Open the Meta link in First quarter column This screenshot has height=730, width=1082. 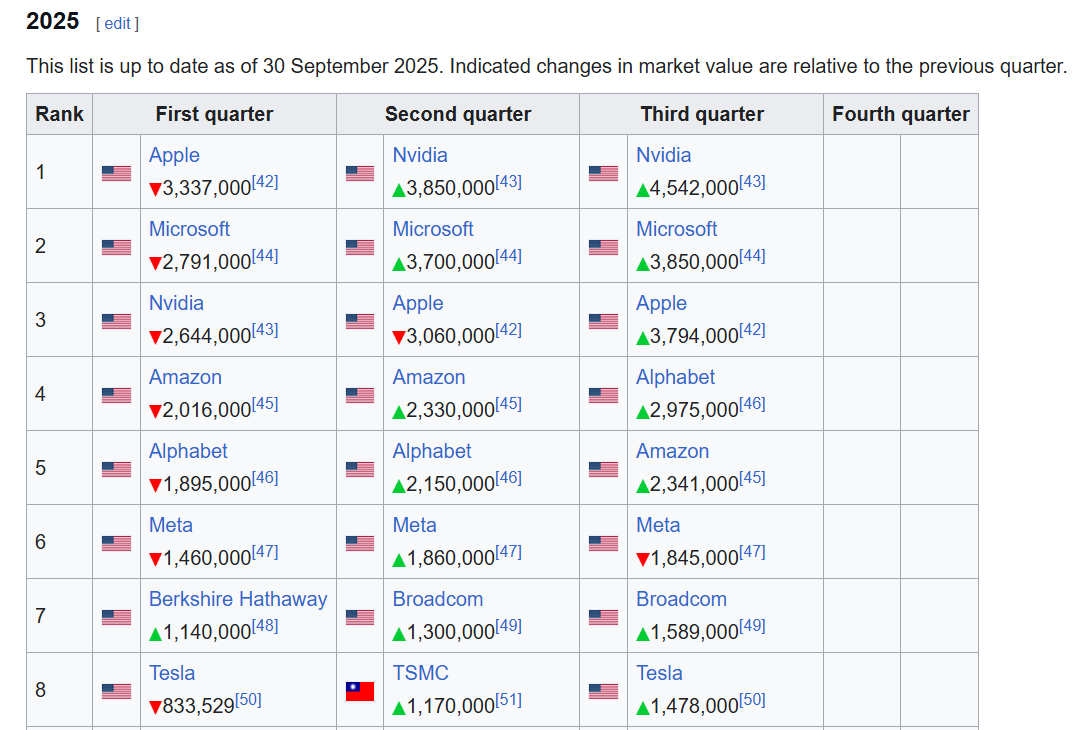[x=170, y=525]
